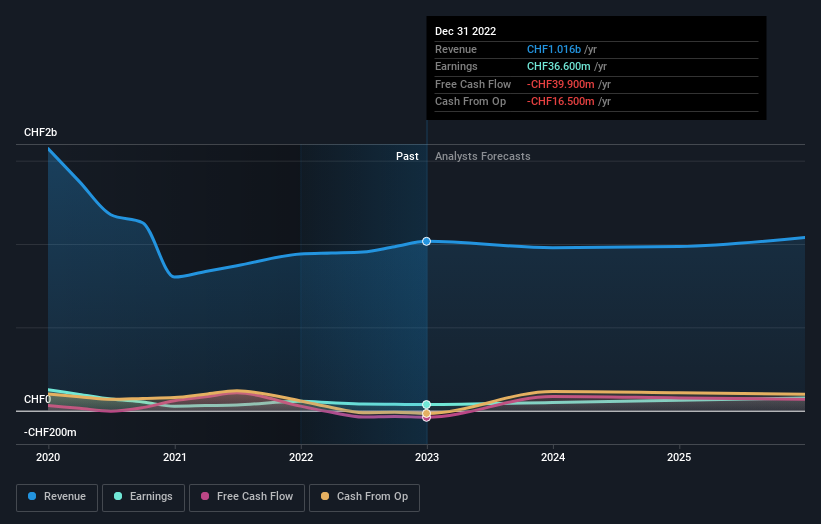
Task: Click the CHF36.600m earnings value
Action: tap(559, 66)
